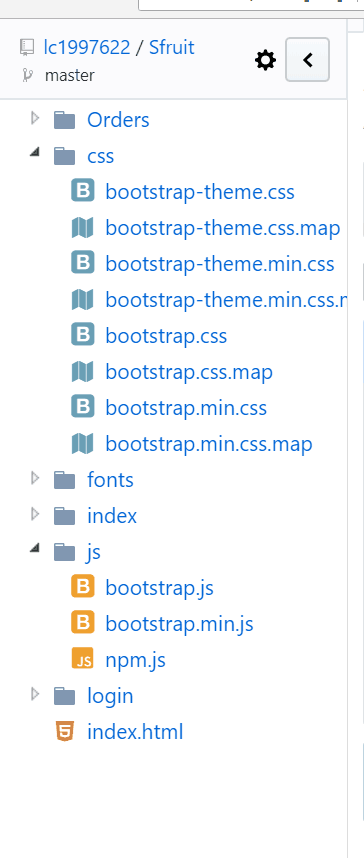
Task: Expand the fonts folder arrow
Action: (35, 478)
